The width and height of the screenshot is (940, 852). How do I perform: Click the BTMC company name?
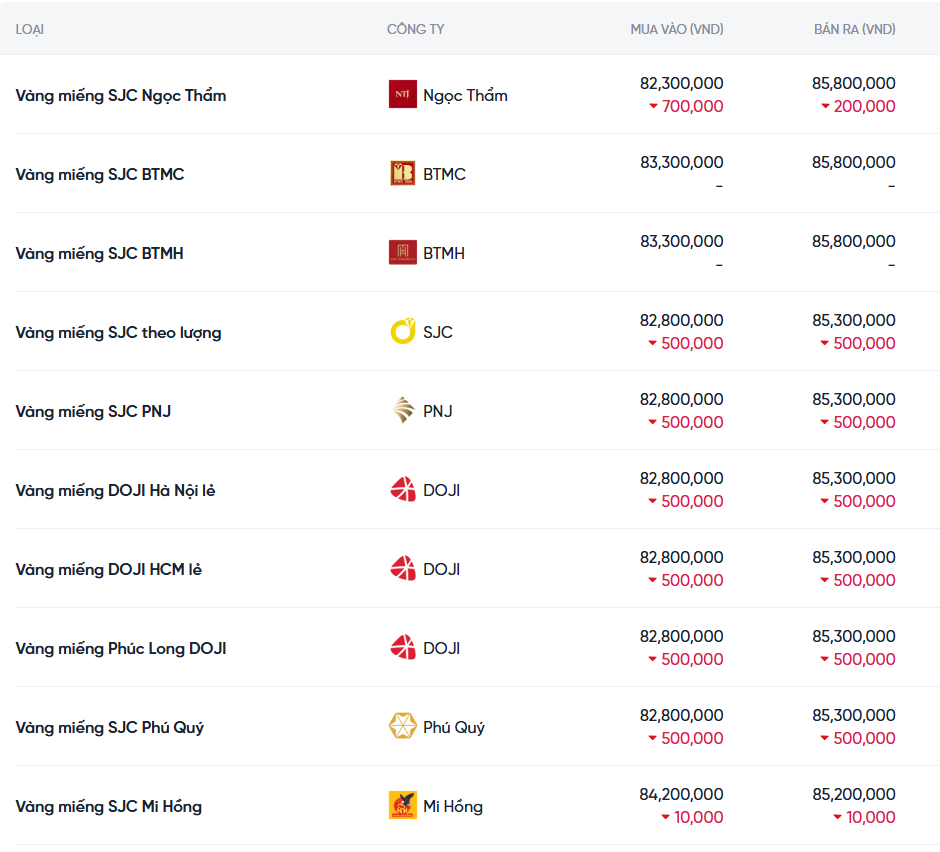(444, 174)
